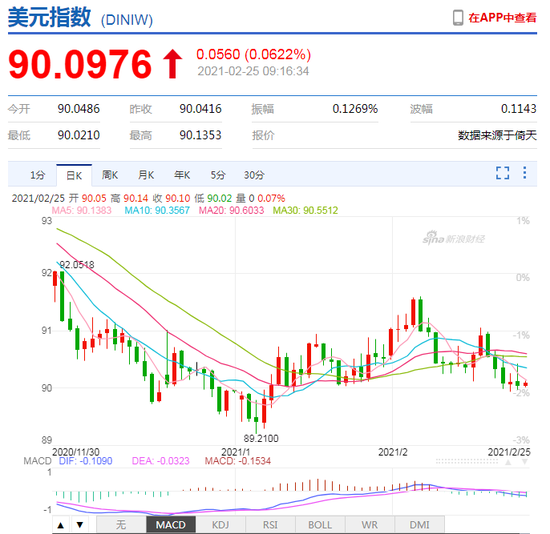Click the (DINIW) ticker symbol
This screenshot has width=550, height=534.
(127, 20)
